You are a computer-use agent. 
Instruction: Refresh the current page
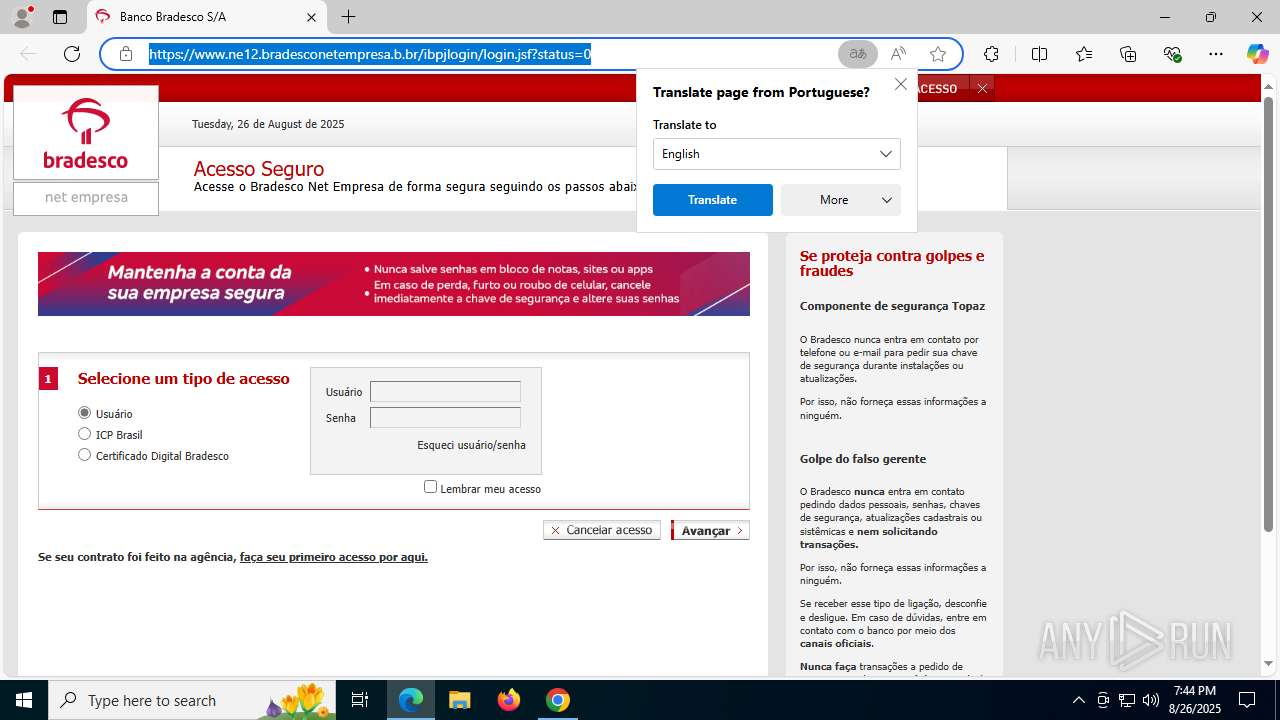pyautogui.click(x=72, y=54)
